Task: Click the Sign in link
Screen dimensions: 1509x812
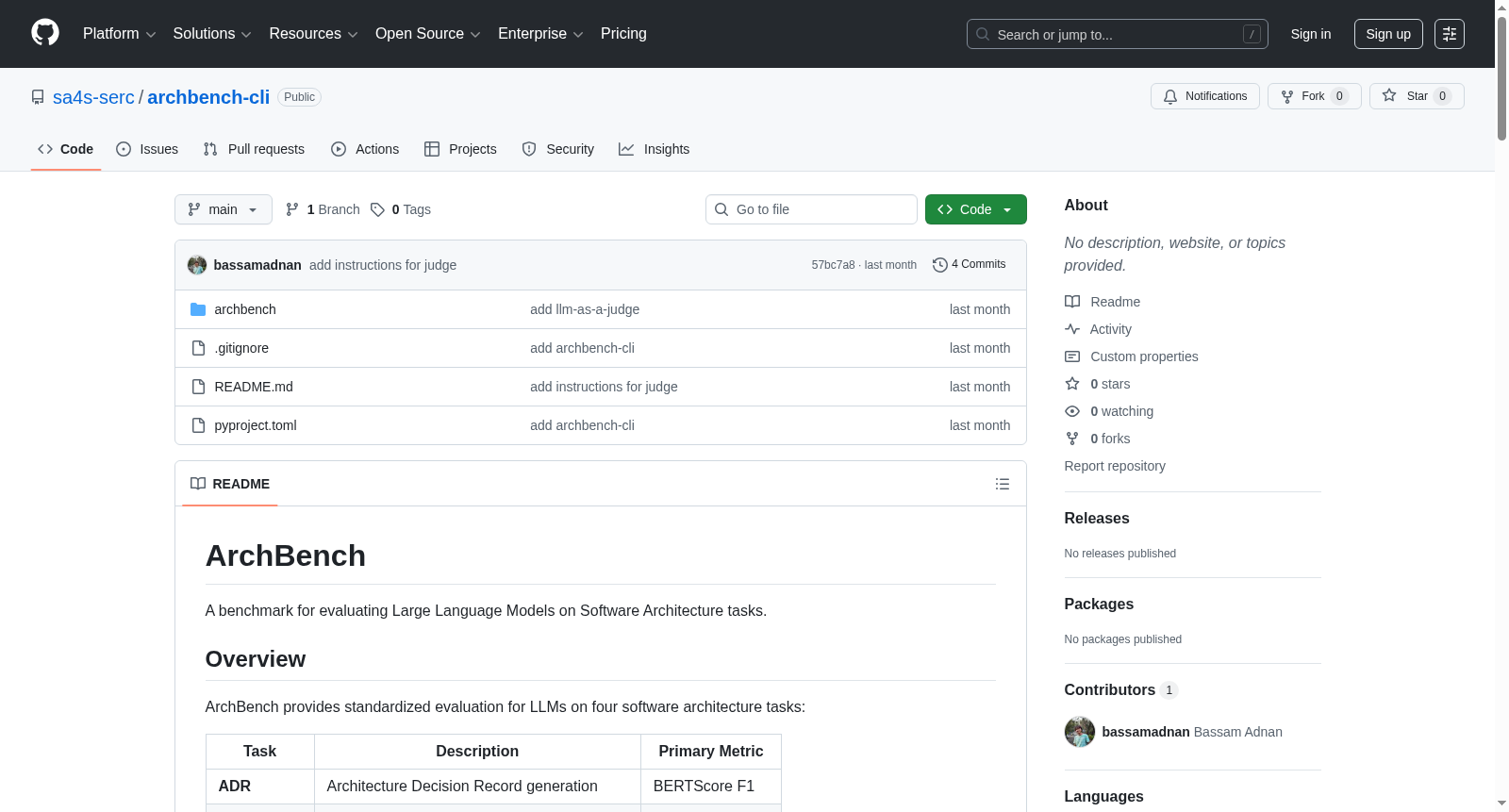Action: (x=1311, y=34)
